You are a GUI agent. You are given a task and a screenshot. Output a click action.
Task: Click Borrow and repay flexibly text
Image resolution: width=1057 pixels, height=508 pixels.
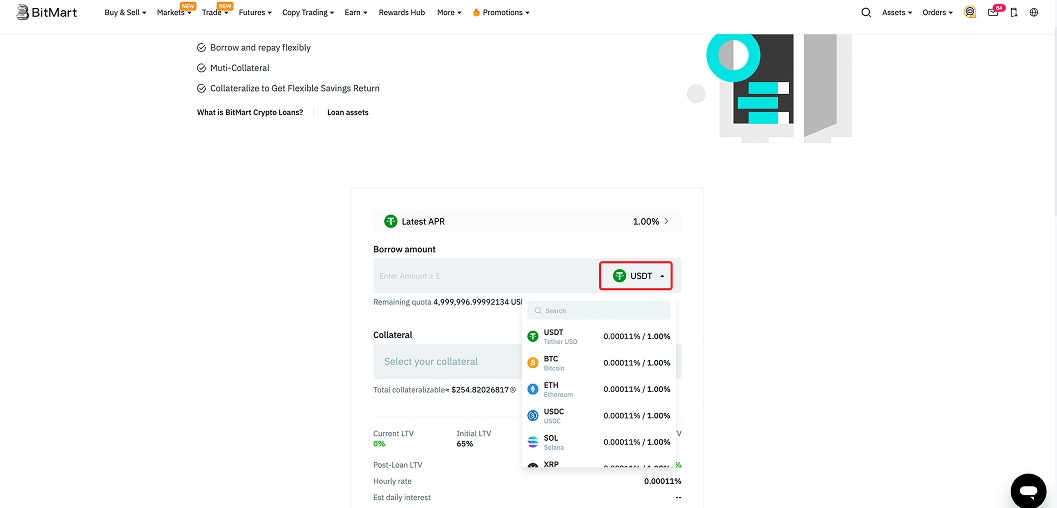(260, 48)
